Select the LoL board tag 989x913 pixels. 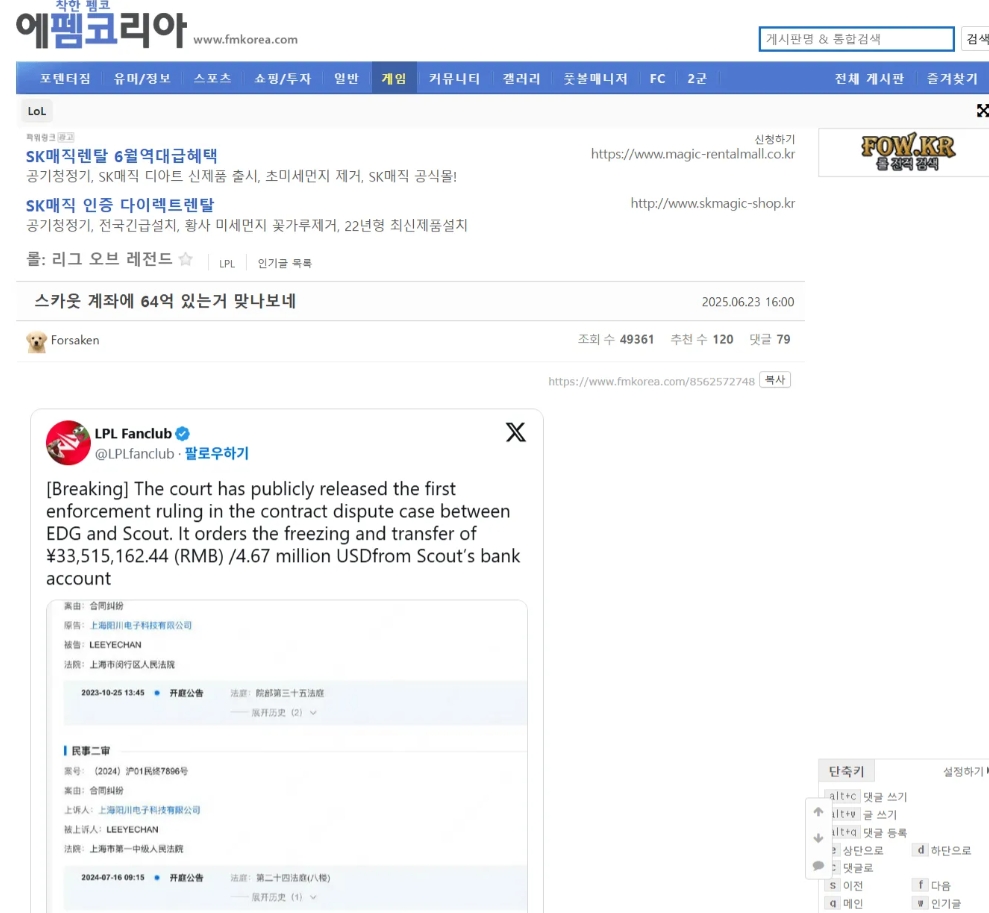pyautogui.click(x=36, y=111)
